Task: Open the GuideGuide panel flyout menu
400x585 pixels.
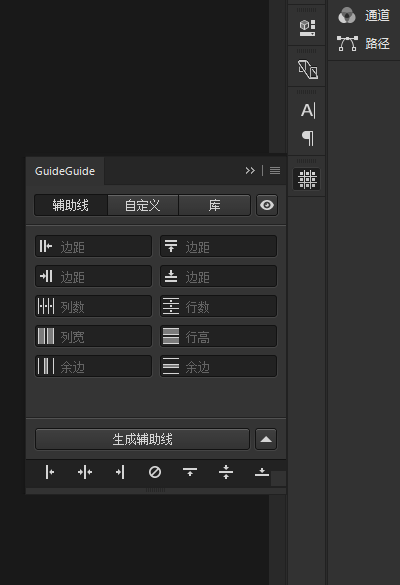Action: [275, 171]
